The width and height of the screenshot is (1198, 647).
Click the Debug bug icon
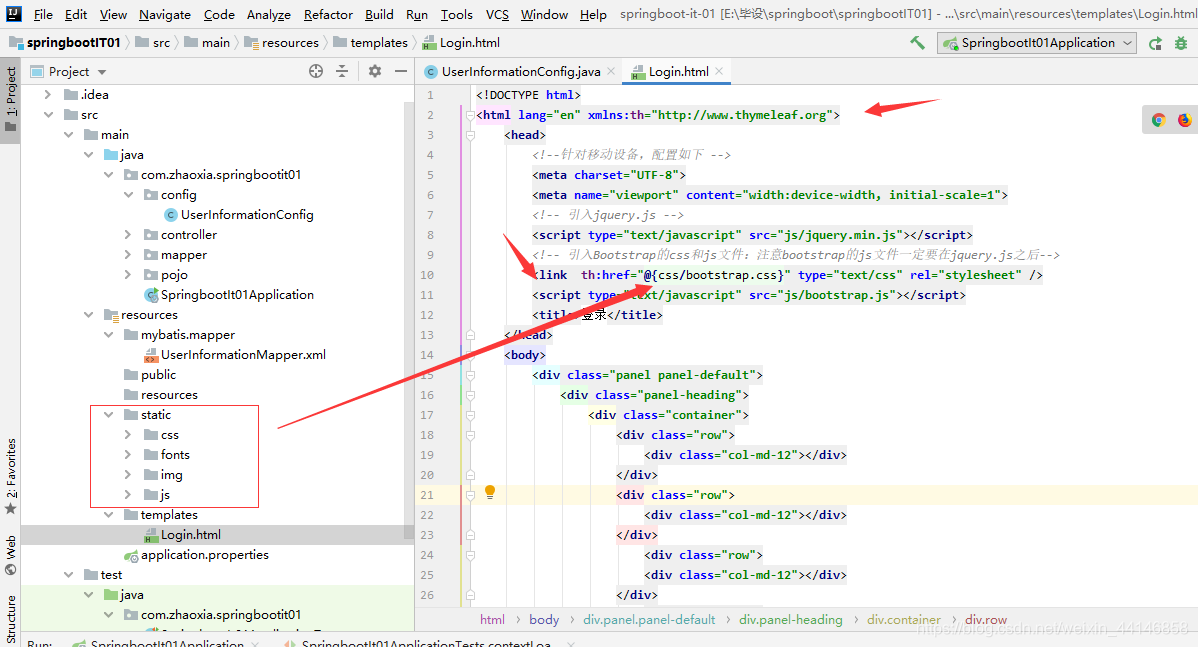(1181, 44)
